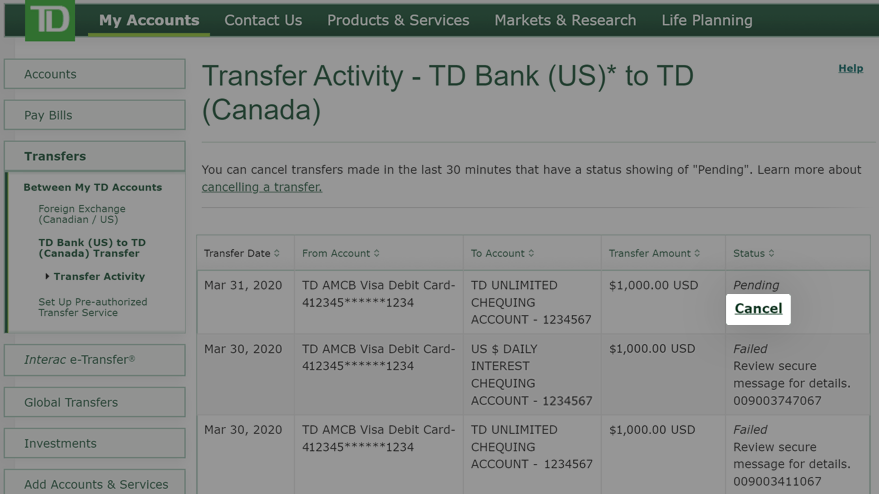Open the Help link
This screenshot has width=879, height=494.
(850, 68)
